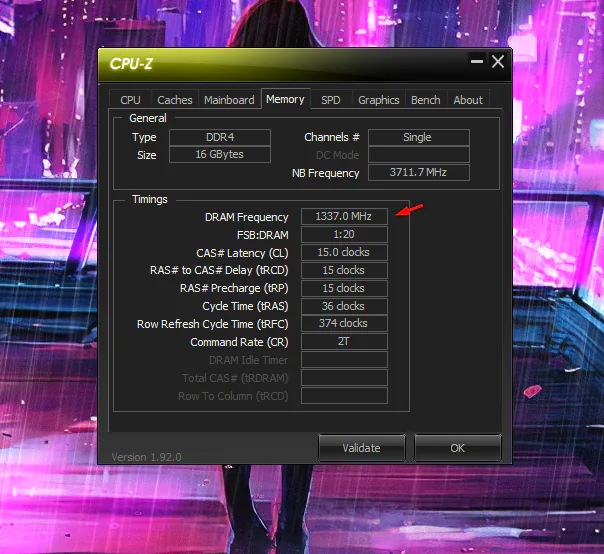This screenshot has height=554, width=604.
Task: Click the Cycle Time (tRAS) label
Action: (x=245, y=306)
